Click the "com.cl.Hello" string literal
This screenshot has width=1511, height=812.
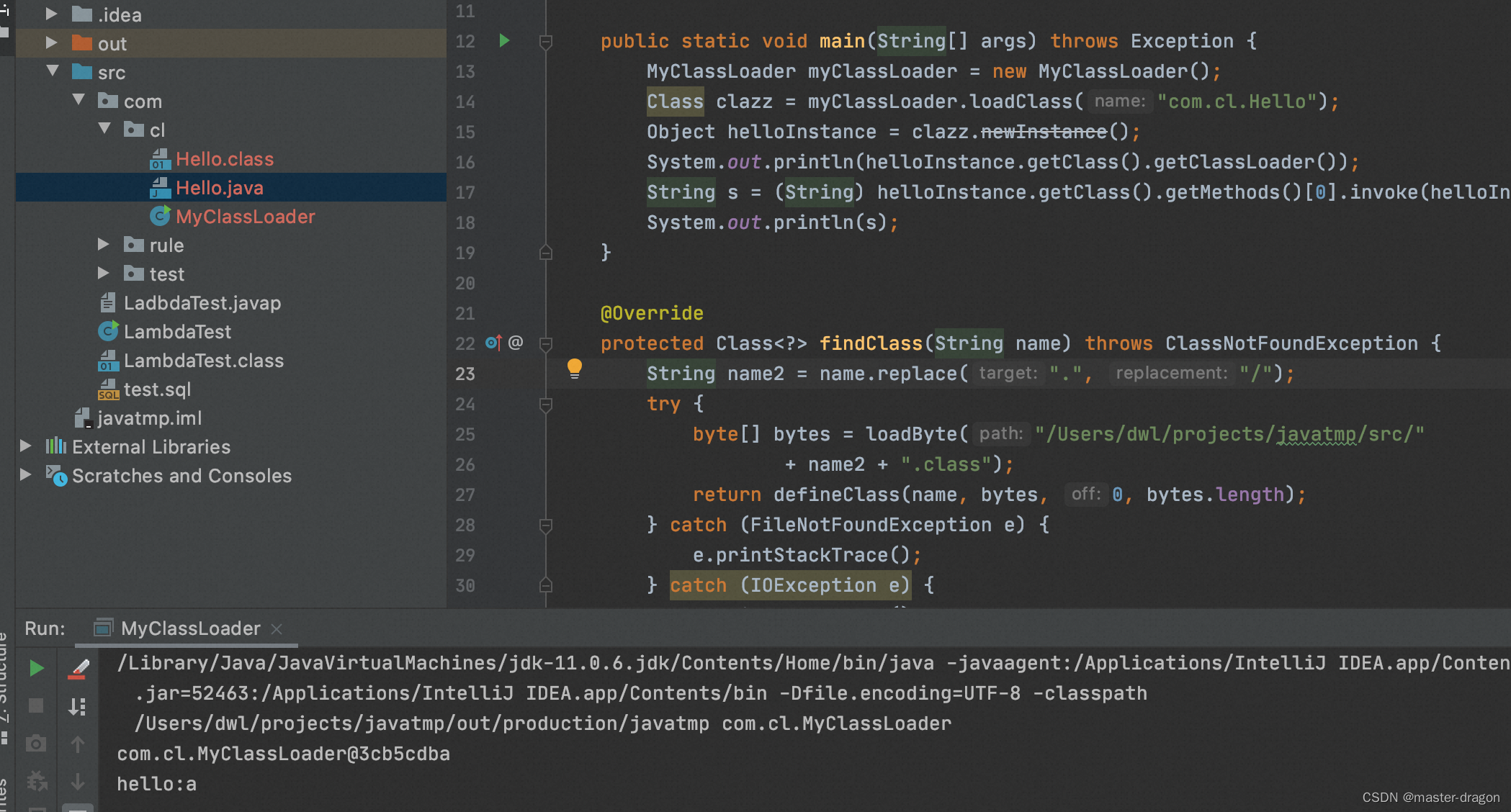click(x=1237, y=101)
